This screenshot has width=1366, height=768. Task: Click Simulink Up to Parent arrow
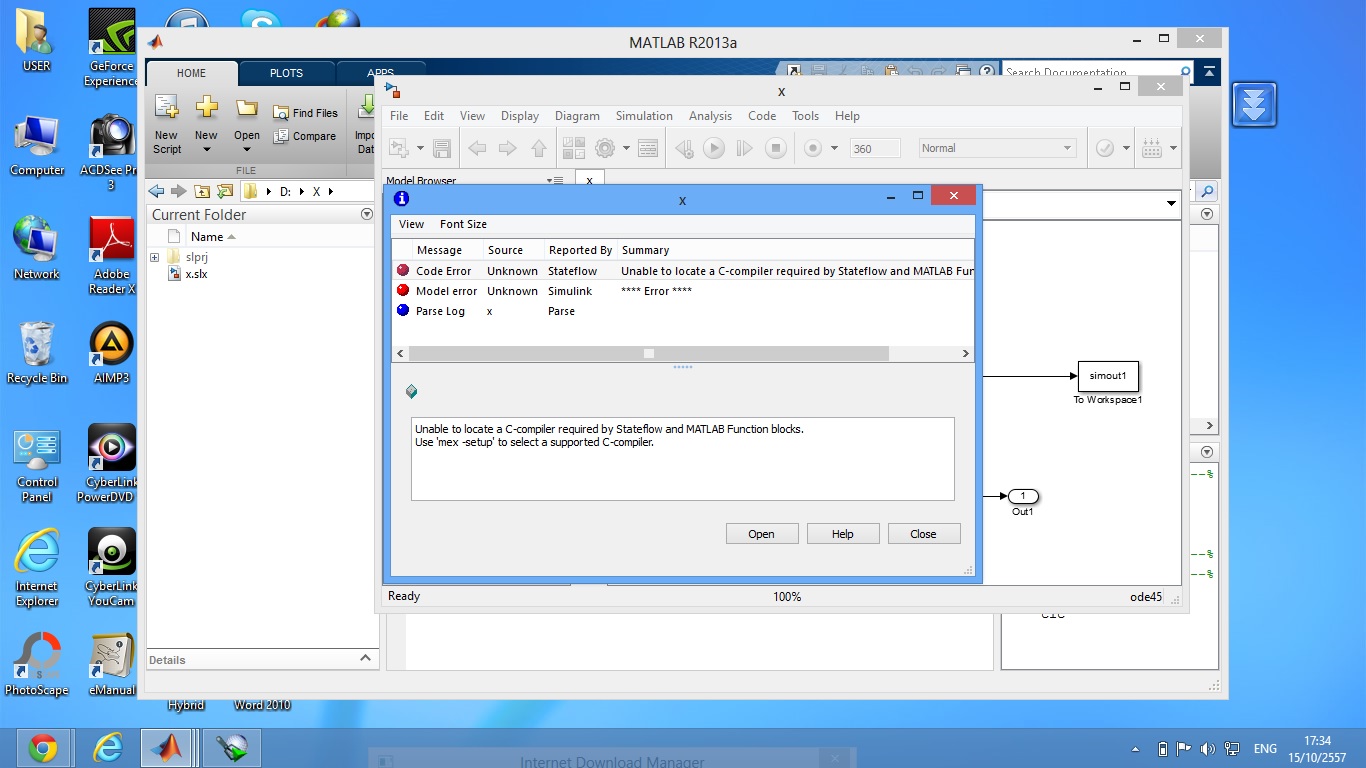point(539,148)
